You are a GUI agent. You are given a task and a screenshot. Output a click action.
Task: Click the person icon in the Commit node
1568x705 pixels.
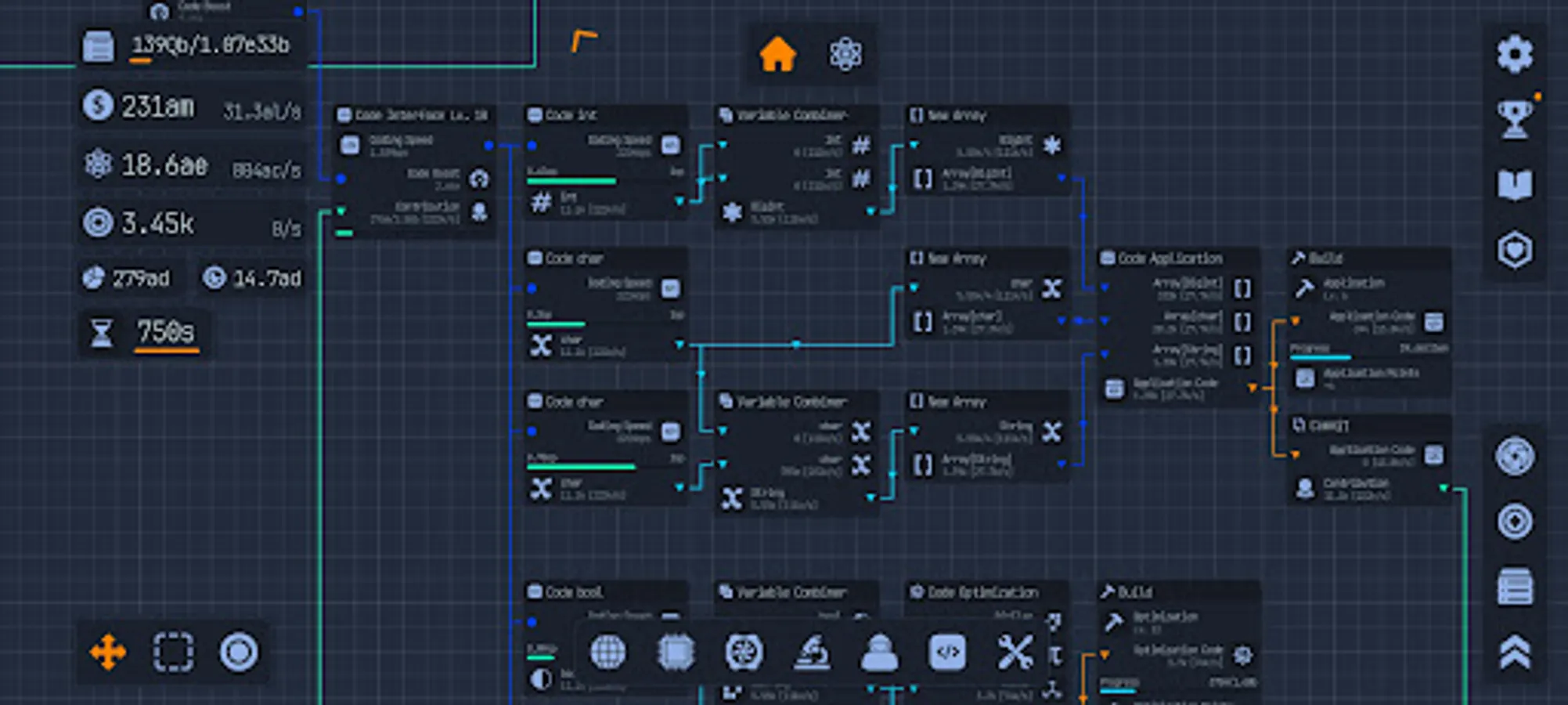click(1305, 488)
